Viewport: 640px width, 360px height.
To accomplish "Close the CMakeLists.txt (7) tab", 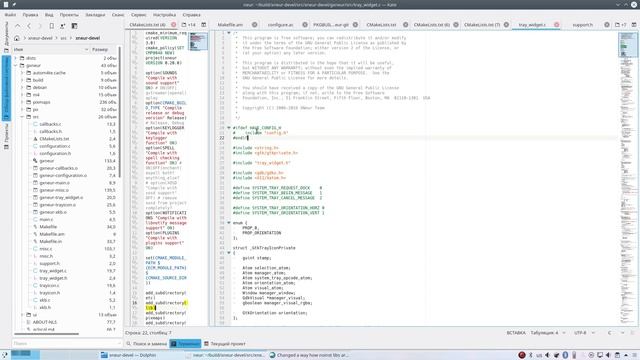I will [x=506, y=25].
